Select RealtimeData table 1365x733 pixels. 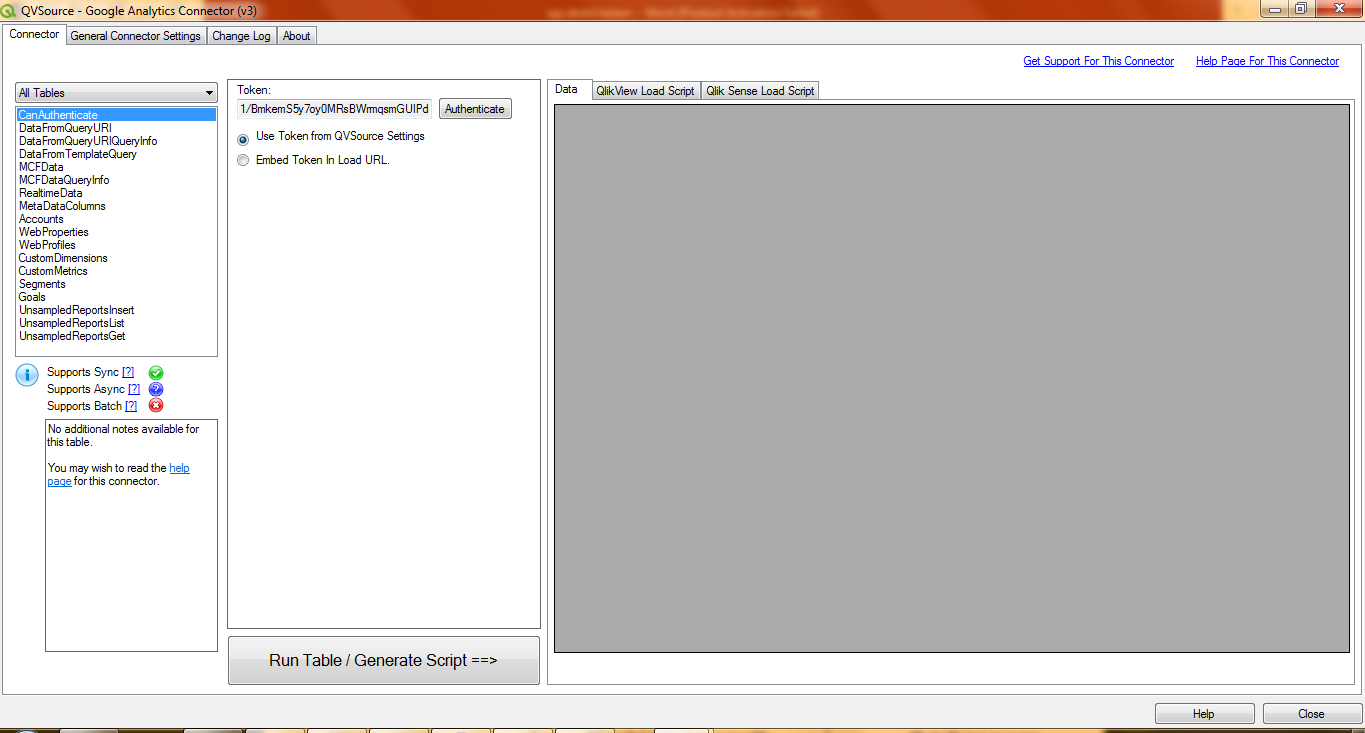(x=116, y=193)
